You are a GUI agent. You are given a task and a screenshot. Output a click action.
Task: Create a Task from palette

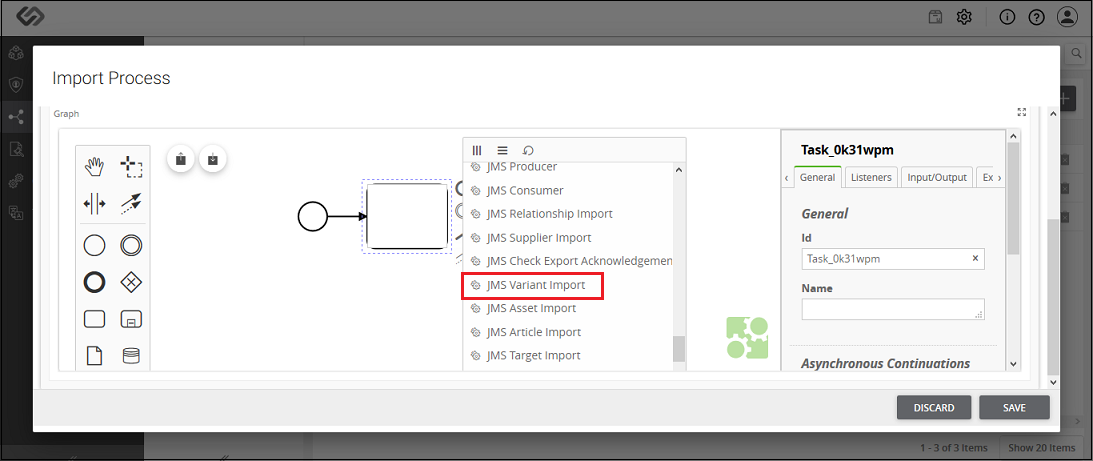pos(94,319)
